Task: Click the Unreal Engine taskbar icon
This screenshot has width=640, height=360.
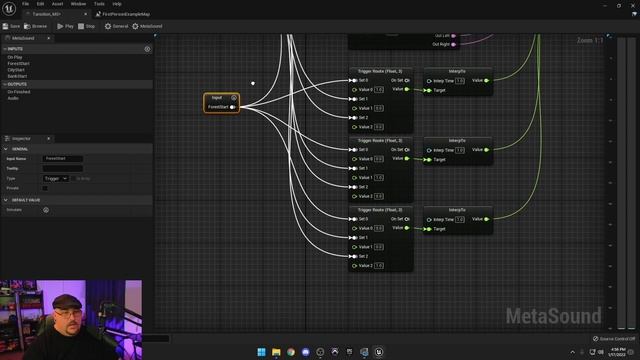Action: pos(379,352)
